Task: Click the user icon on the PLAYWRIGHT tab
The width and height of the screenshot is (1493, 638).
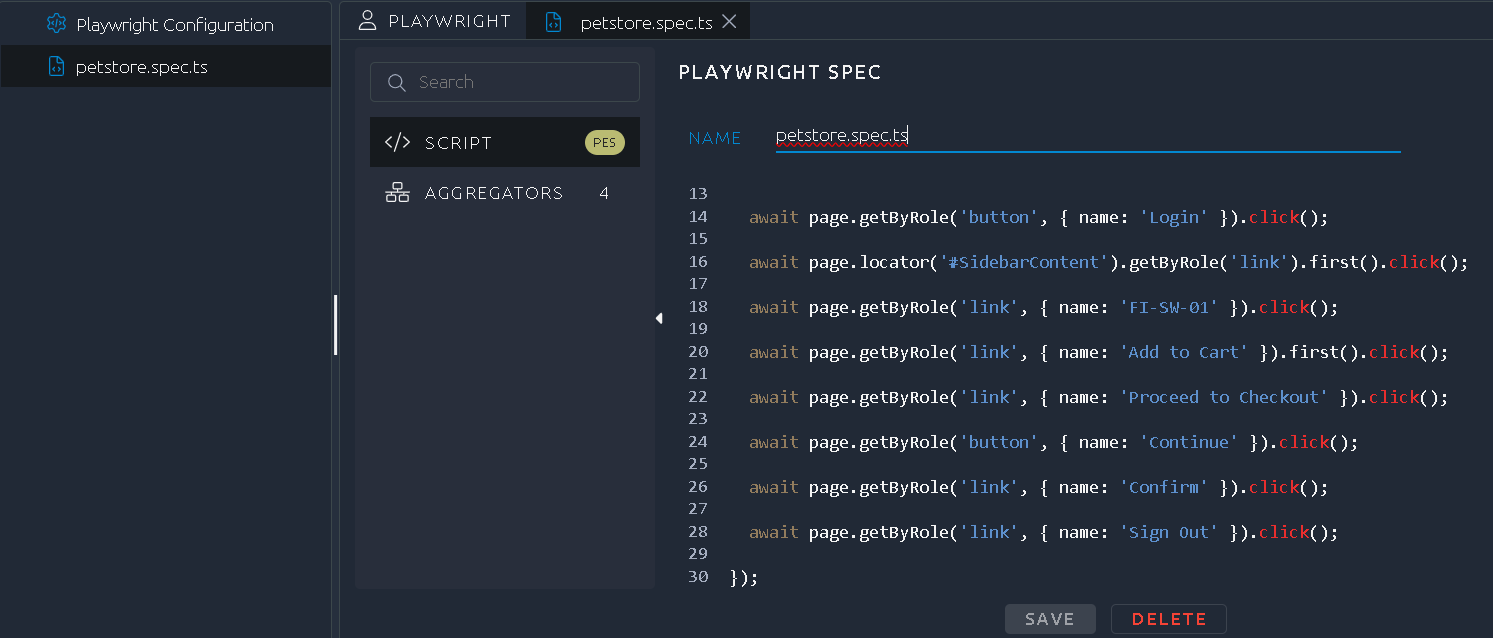Action: (x=367, y=20)
